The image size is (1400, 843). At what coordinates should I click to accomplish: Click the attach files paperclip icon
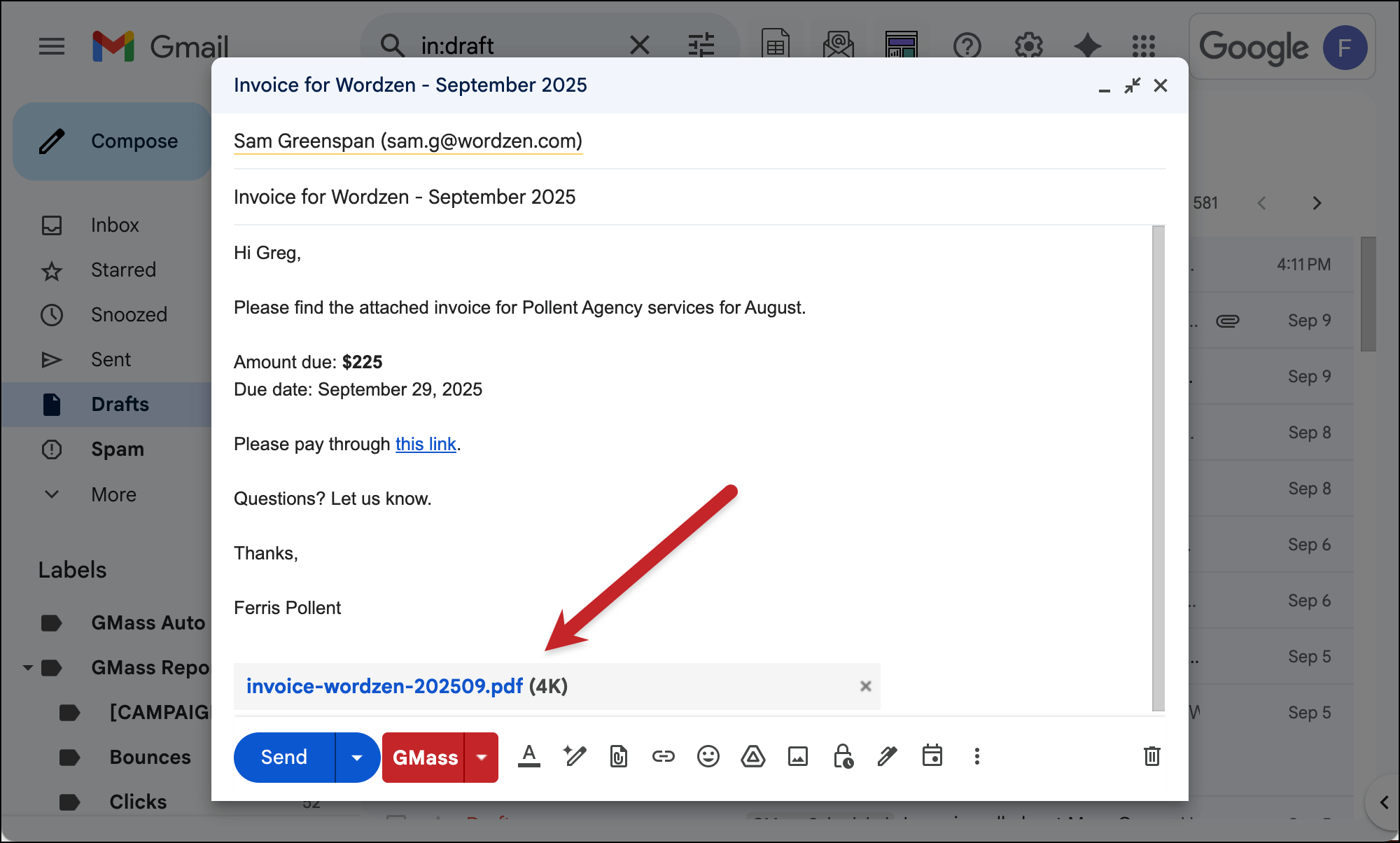point(619,756)
